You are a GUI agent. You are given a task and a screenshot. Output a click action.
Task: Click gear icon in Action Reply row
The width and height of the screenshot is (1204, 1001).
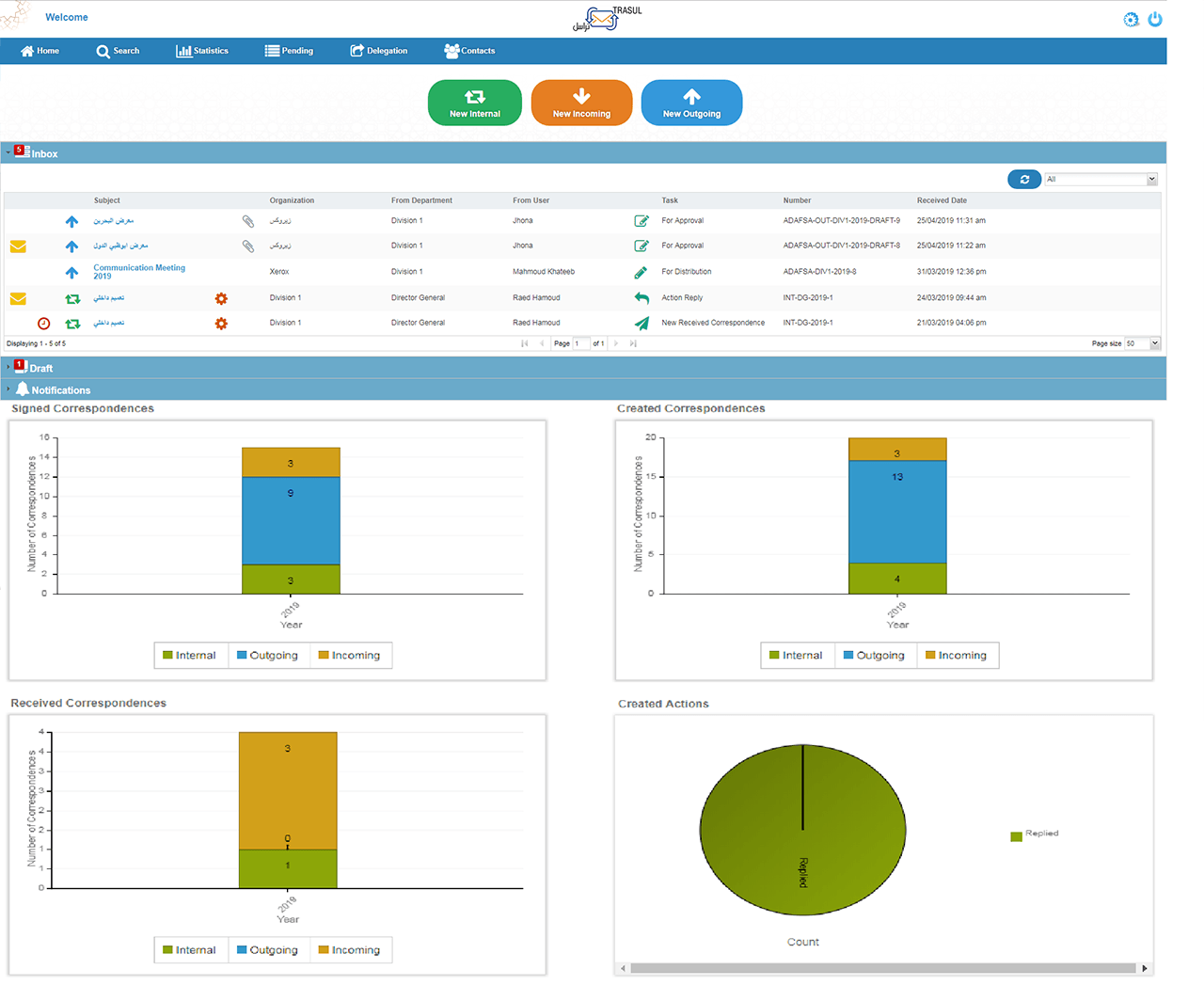pos(221,298)
